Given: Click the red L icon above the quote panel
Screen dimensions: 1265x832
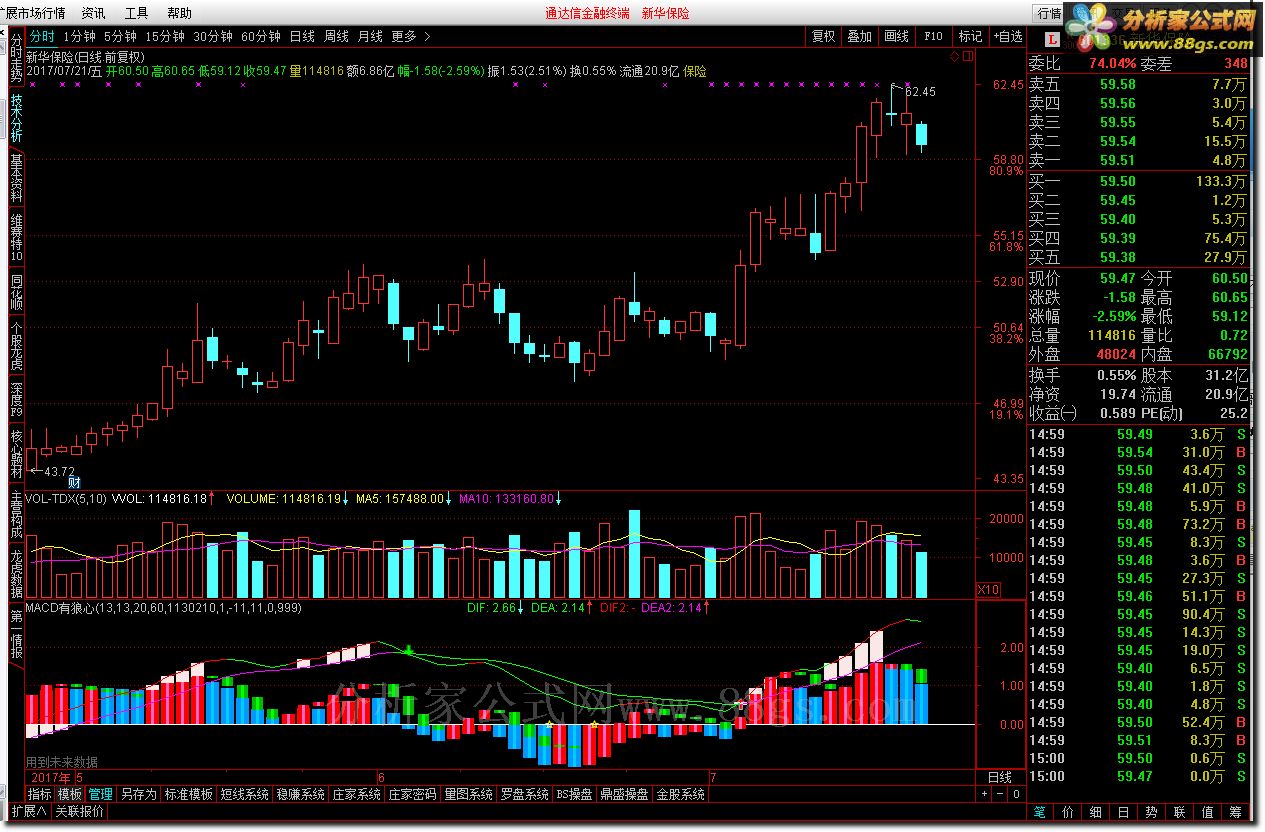Looking at the screenshot, I should point(1052,38).
